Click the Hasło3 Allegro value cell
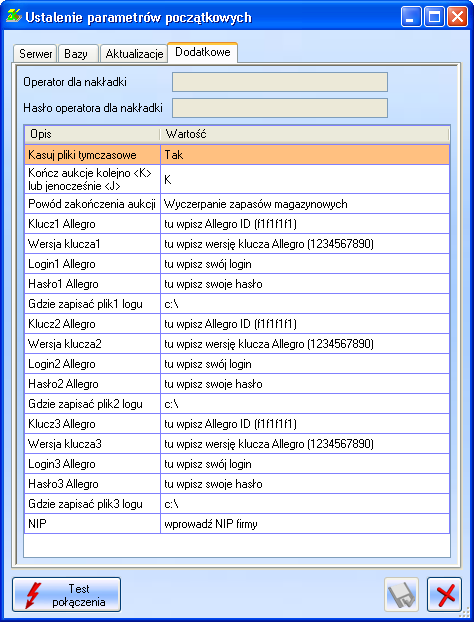 305,484
